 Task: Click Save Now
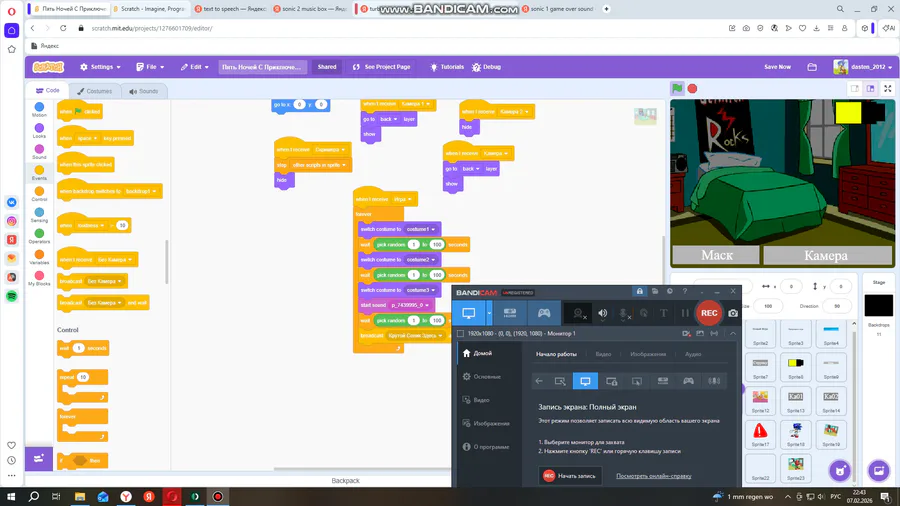(x=777, y=67)
